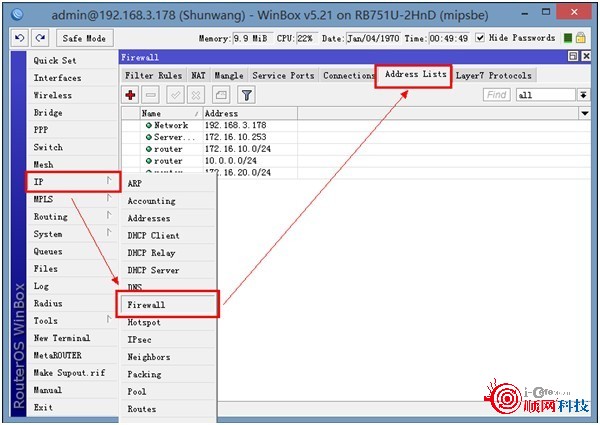600x425 pixels.
Task: Expand the Tools submenu
Action: (x=72, y=320)
